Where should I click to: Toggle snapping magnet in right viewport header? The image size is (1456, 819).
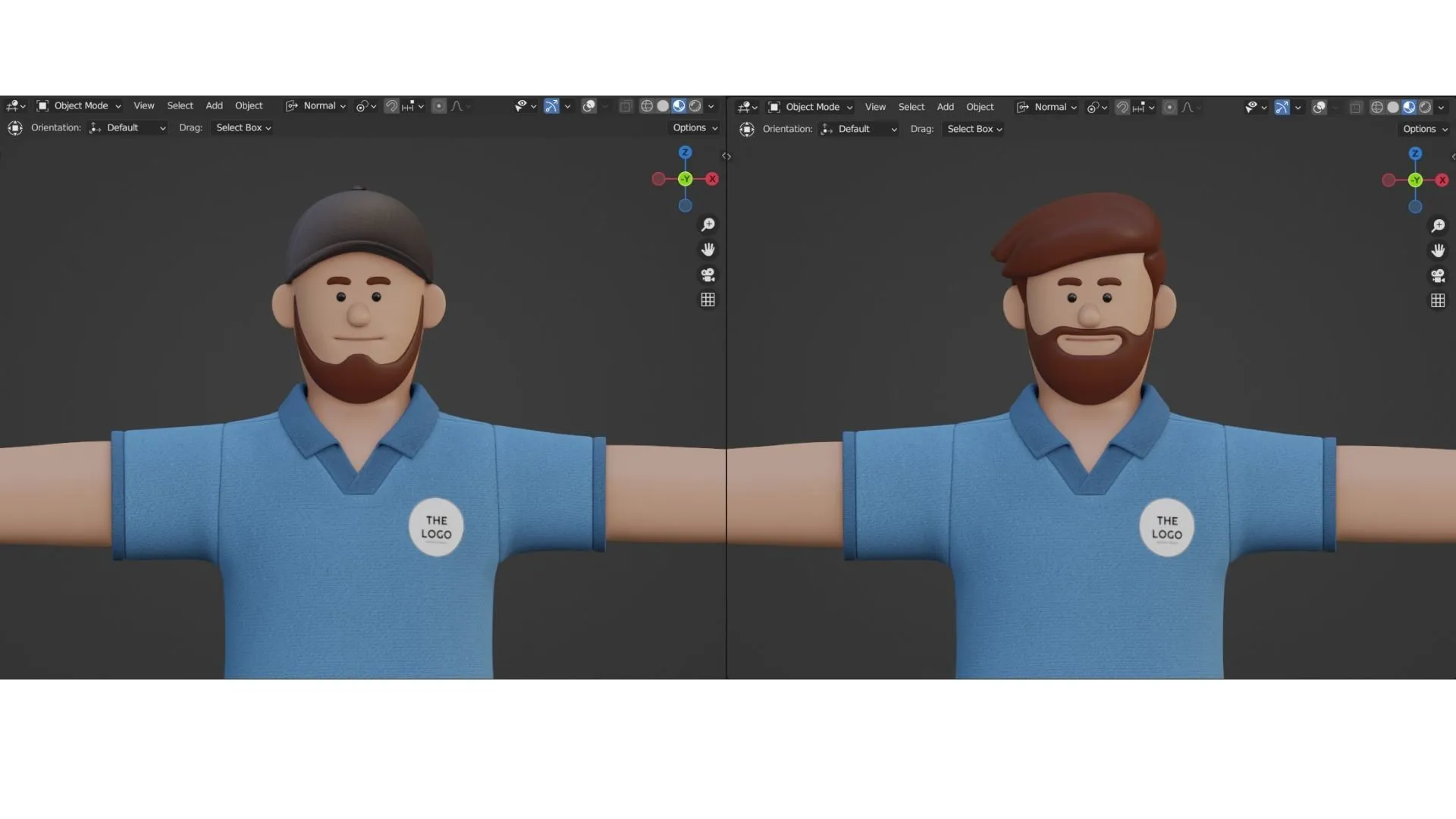click(1122, 107)
